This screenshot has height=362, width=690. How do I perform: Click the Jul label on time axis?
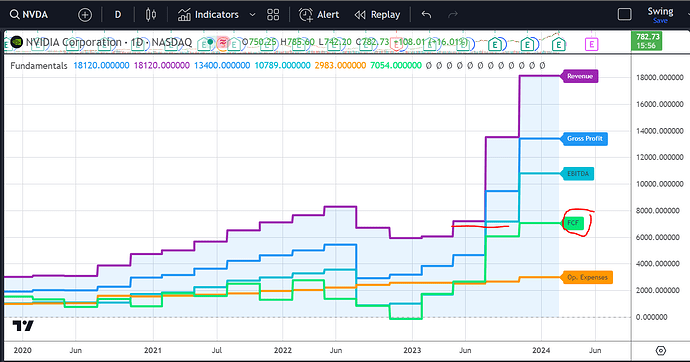(217, 350)
